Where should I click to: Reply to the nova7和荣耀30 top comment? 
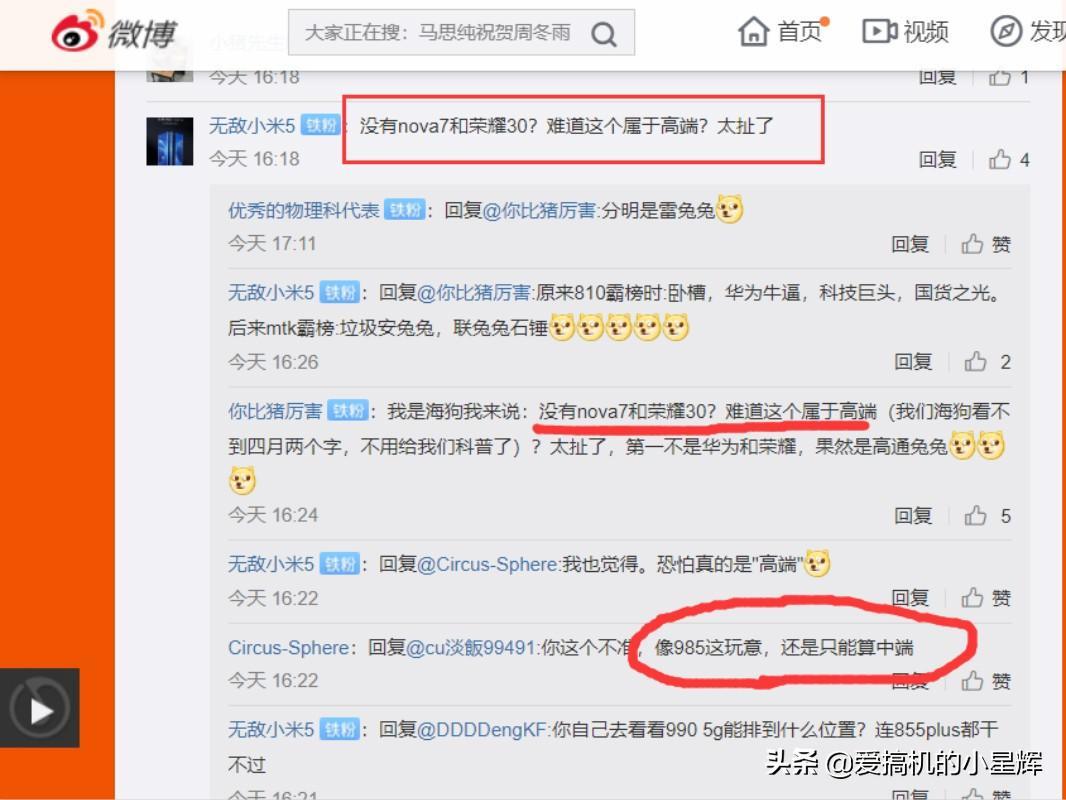pos(938,160)
